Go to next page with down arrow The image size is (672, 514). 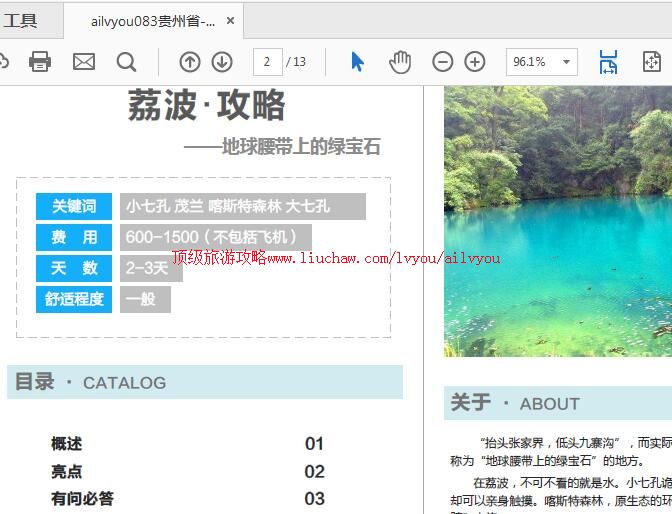click(x=222, y=62)
